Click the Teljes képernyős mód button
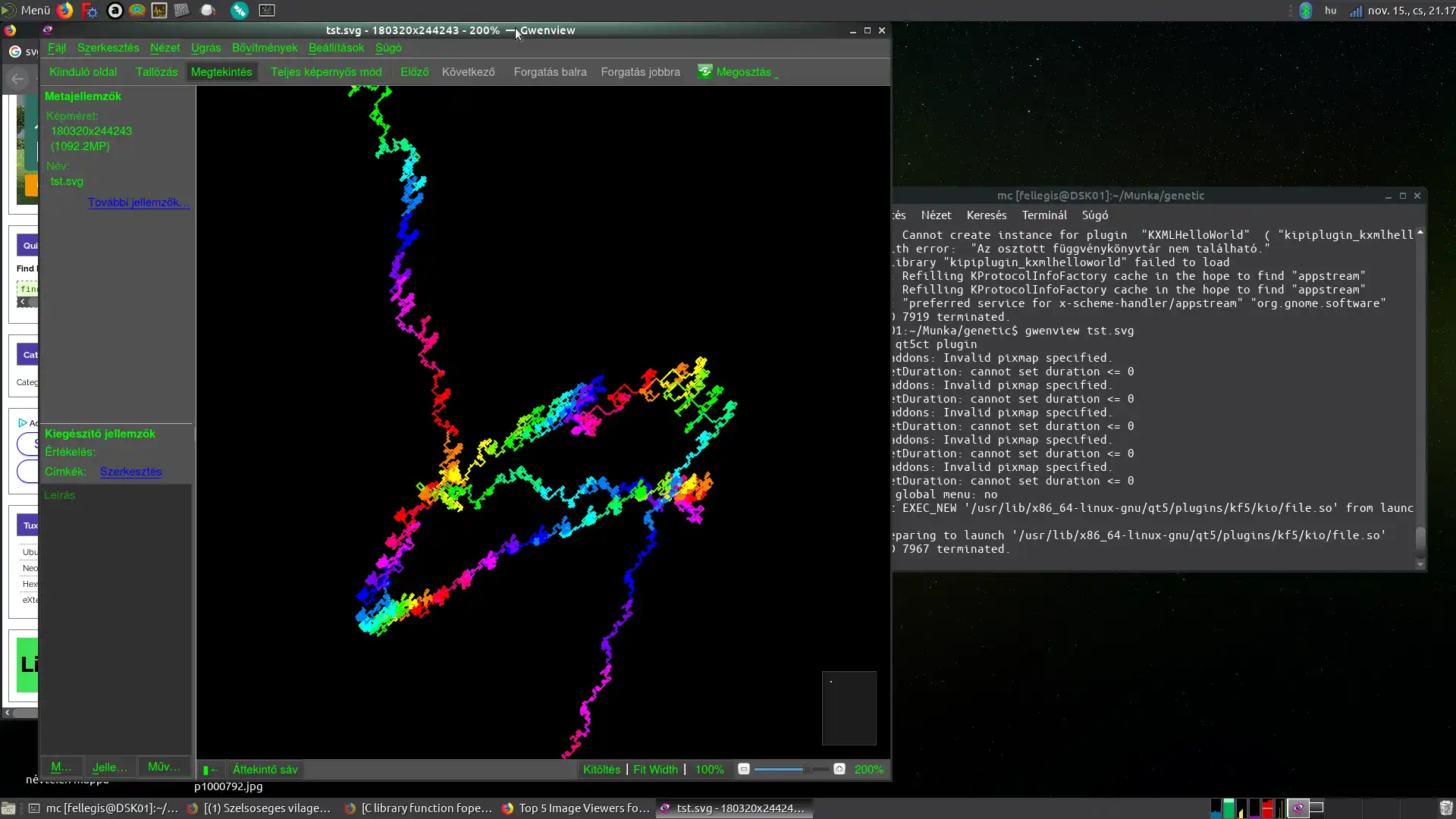Viewport: 1456px width, 819px height. coord(326,71)
